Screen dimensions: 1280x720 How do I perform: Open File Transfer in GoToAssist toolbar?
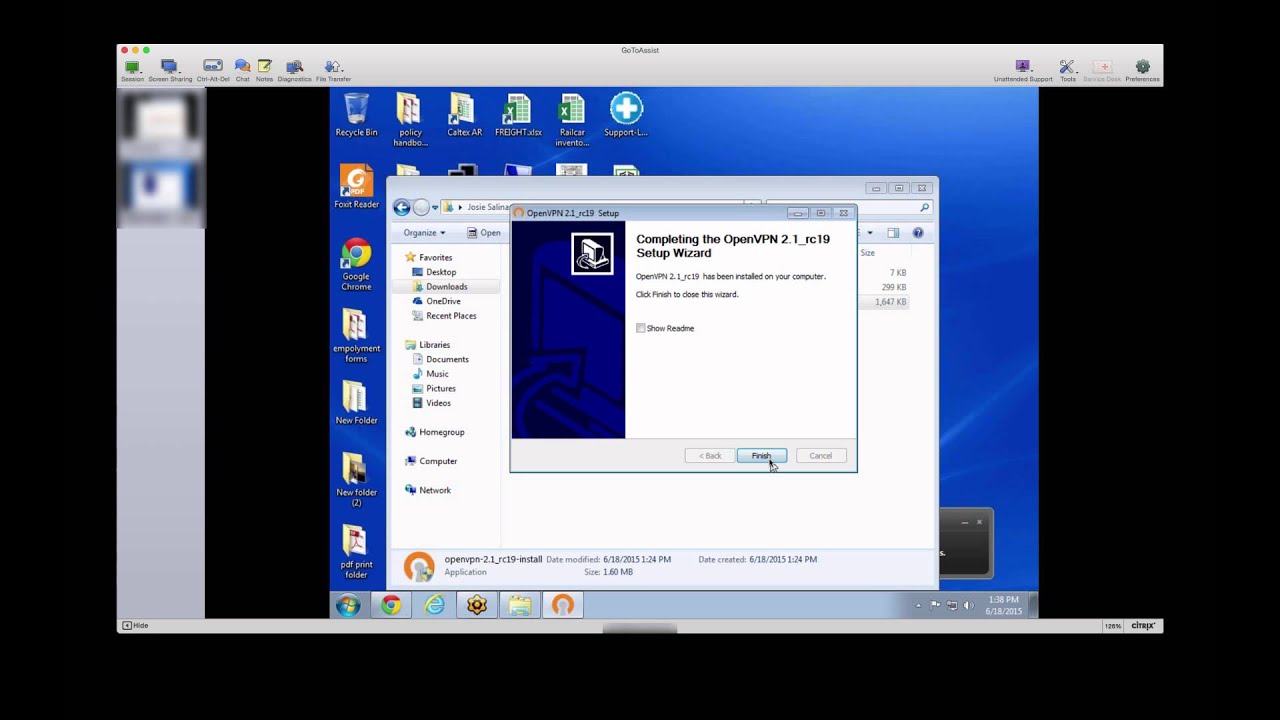[x=333, y=70]
